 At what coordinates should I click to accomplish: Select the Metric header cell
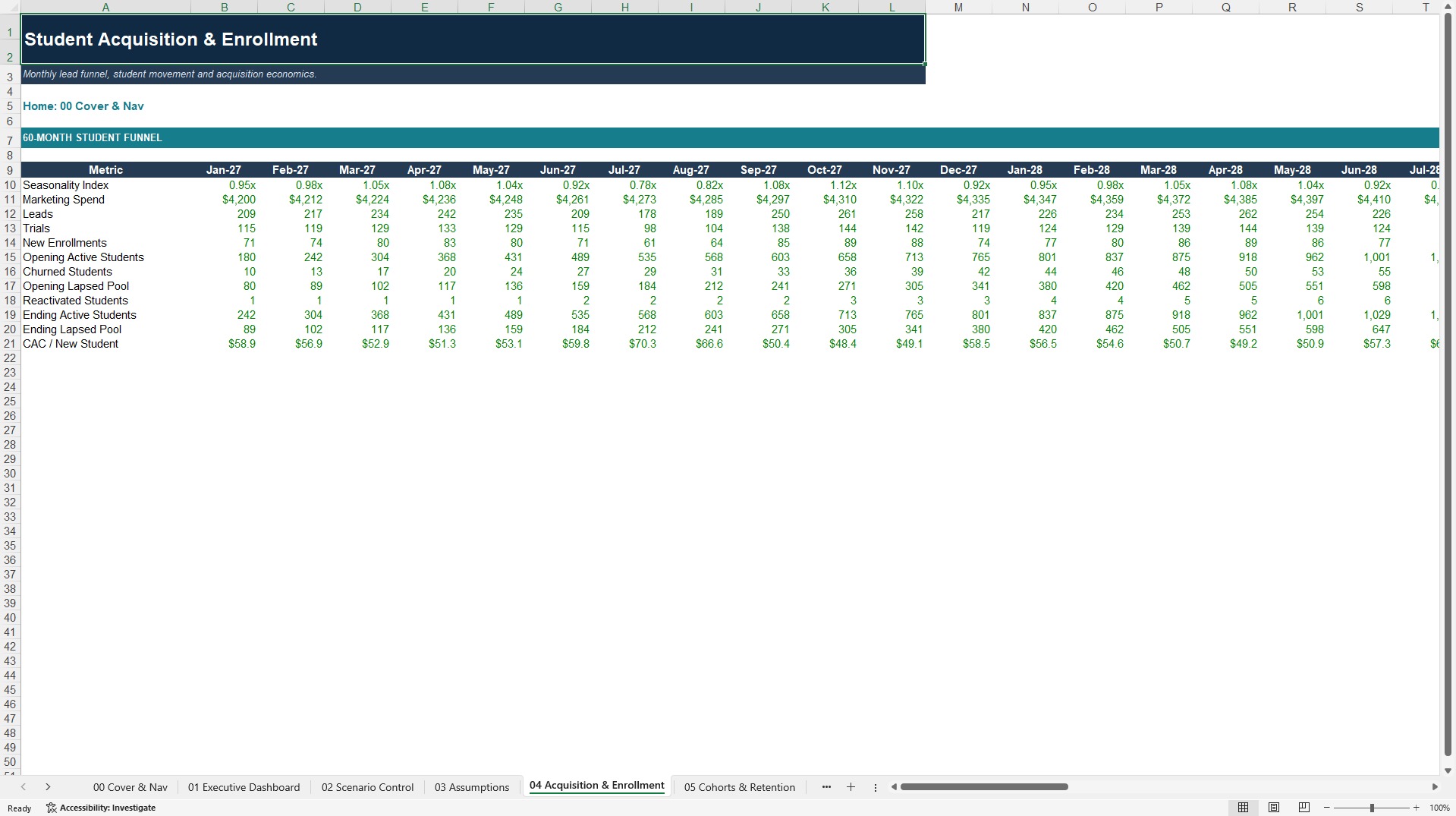[x=105, y=170]
